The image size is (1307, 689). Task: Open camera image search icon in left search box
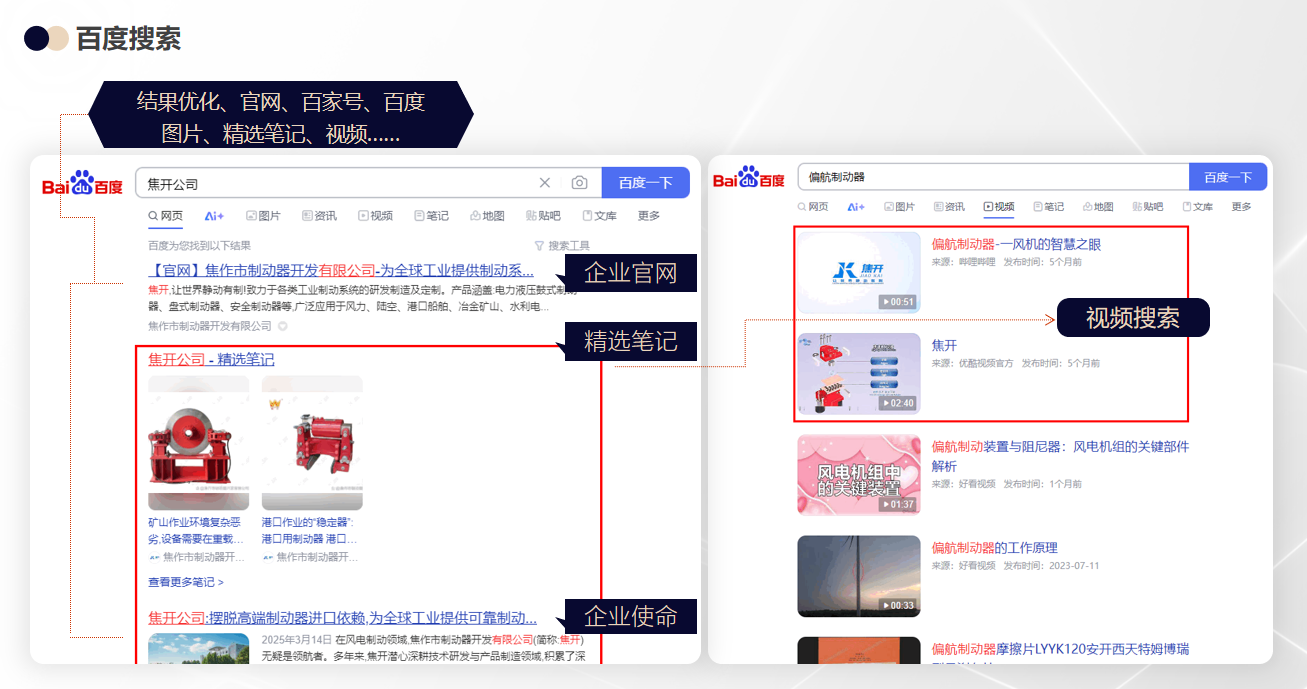pos(579,183)
